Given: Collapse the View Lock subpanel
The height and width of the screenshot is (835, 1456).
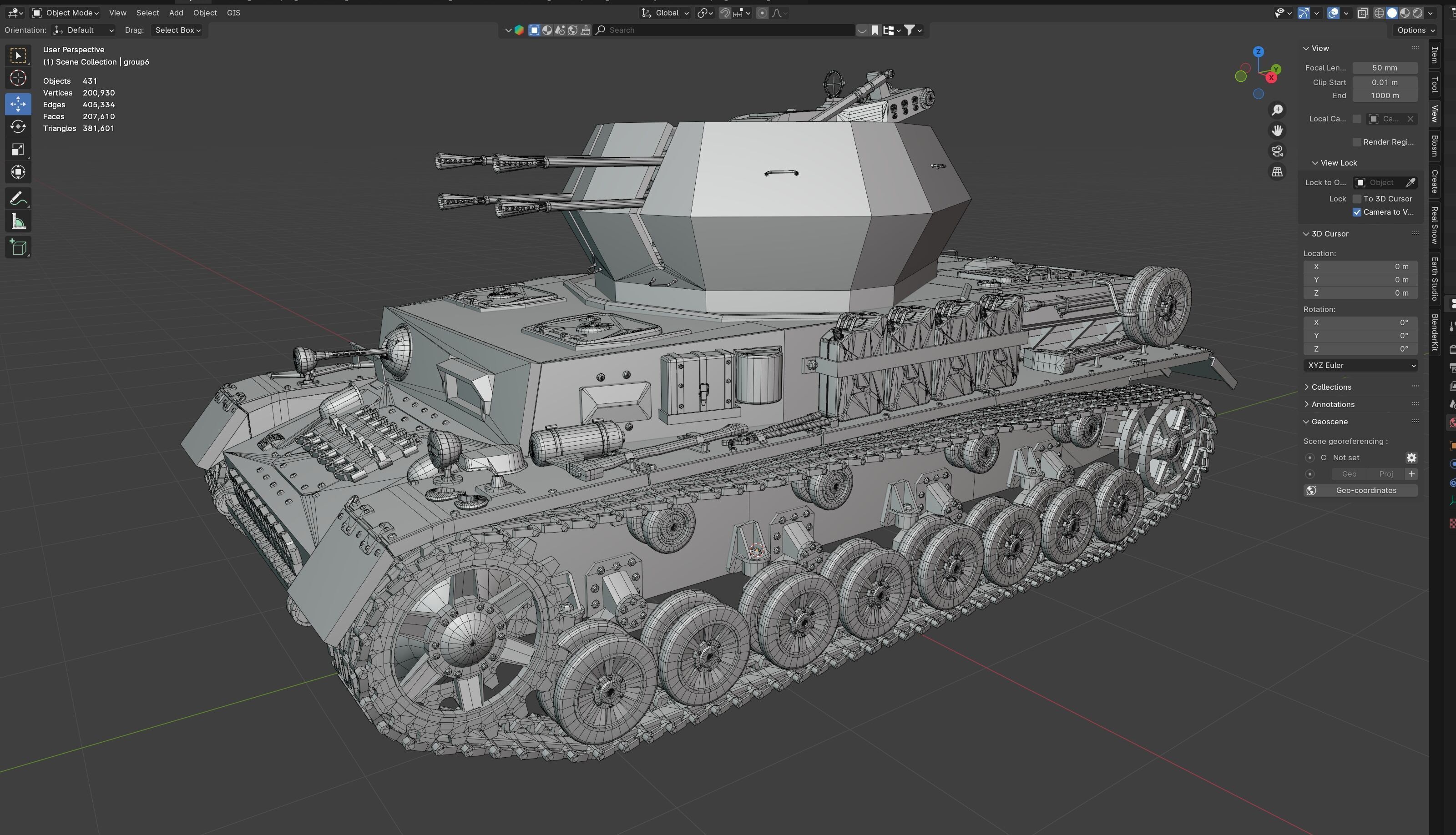Looking at the screenshot, I should 1335,163.
